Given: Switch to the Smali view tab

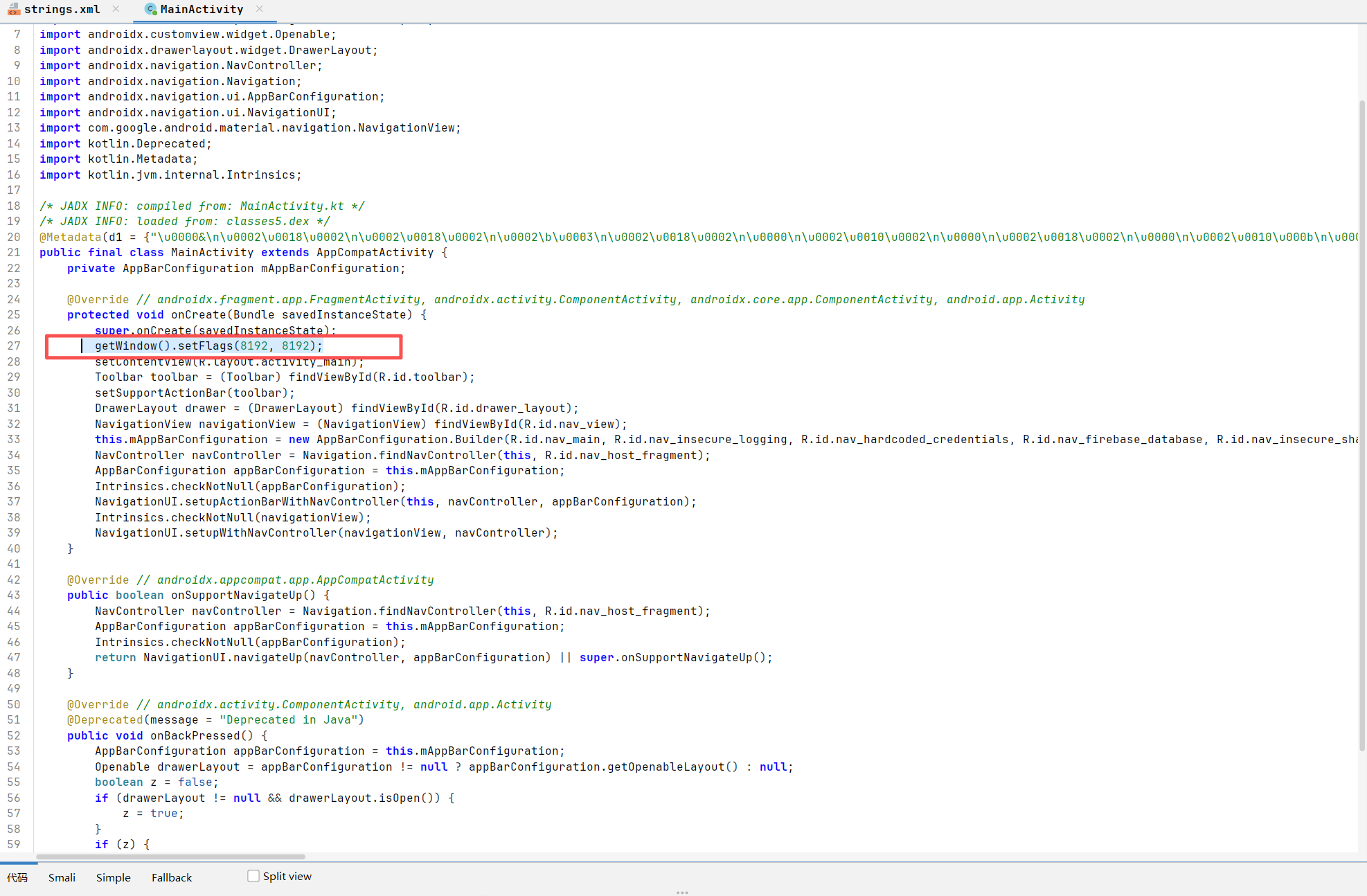Looking at the screenshot, I should coord(62,877).
